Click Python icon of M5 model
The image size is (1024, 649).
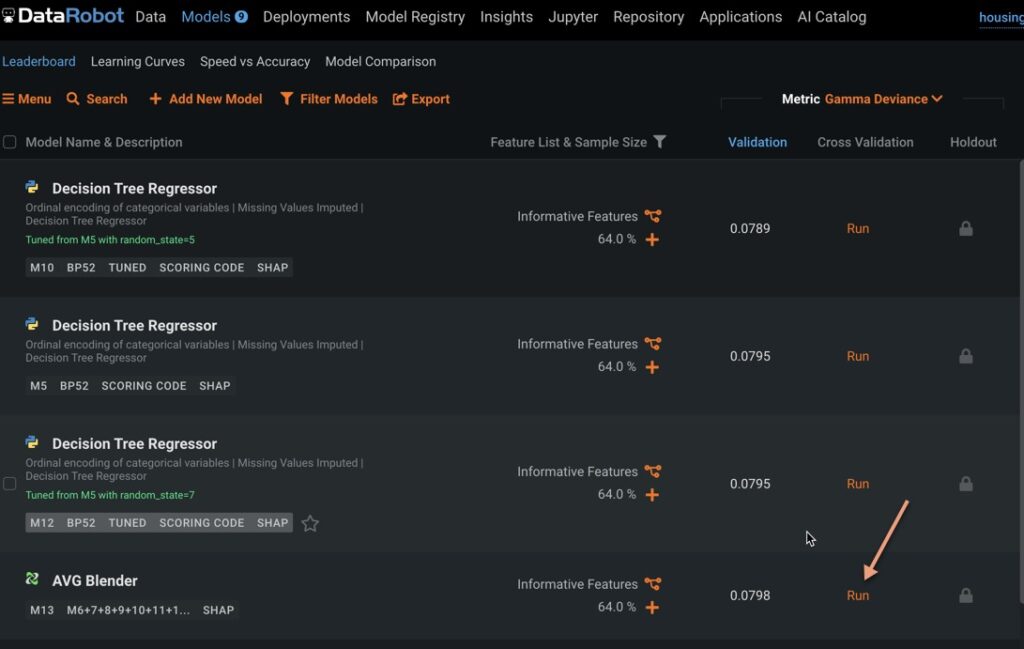32,324
